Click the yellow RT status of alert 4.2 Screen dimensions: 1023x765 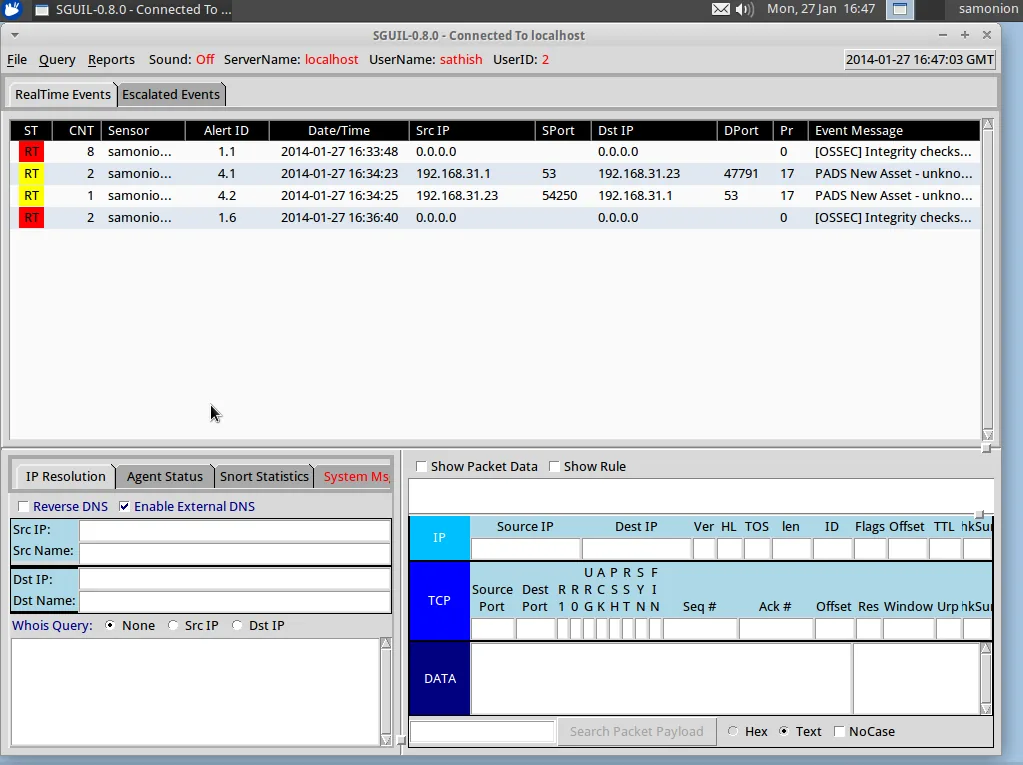[x=31, y=196]
